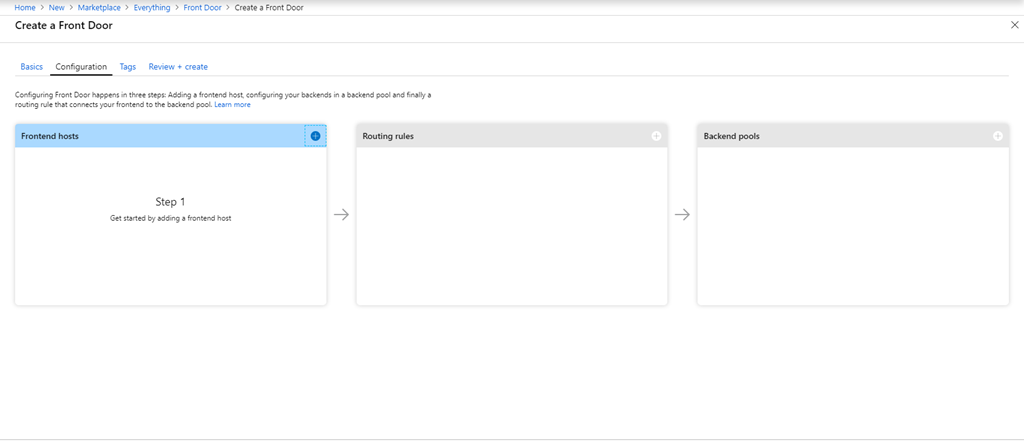Click 'Get started by adding a frontend host'
1024x446 pixels.
170,219
